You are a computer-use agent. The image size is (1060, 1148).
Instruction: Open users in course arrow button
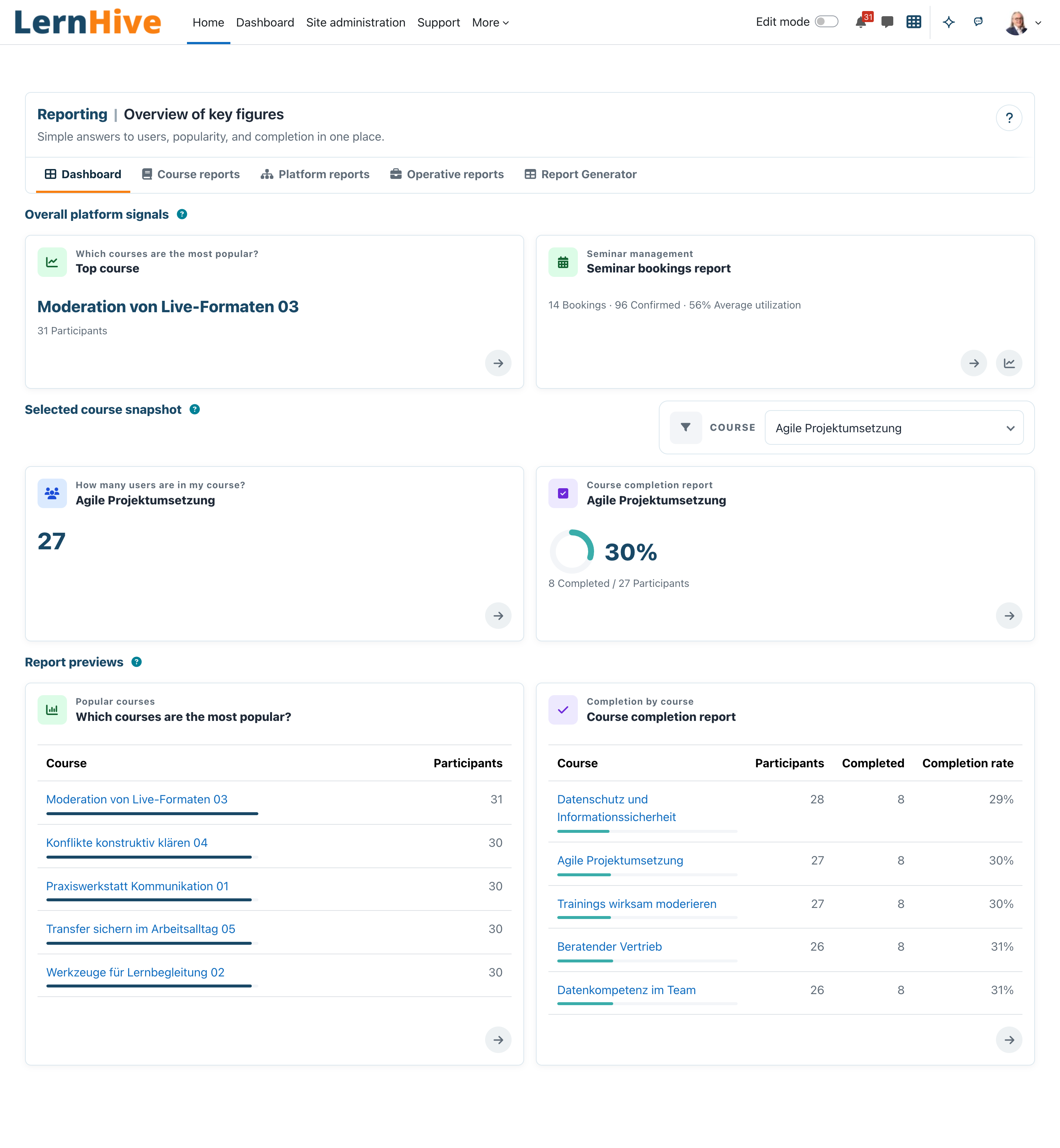[498, 616]
